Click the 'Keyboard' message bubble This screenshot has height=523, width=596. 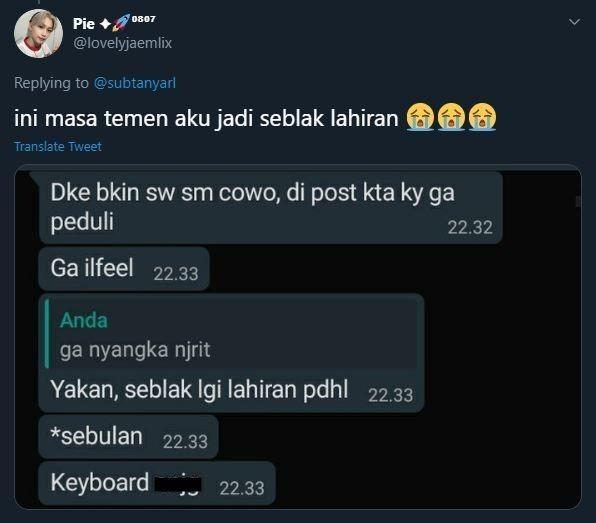[157, 483]
